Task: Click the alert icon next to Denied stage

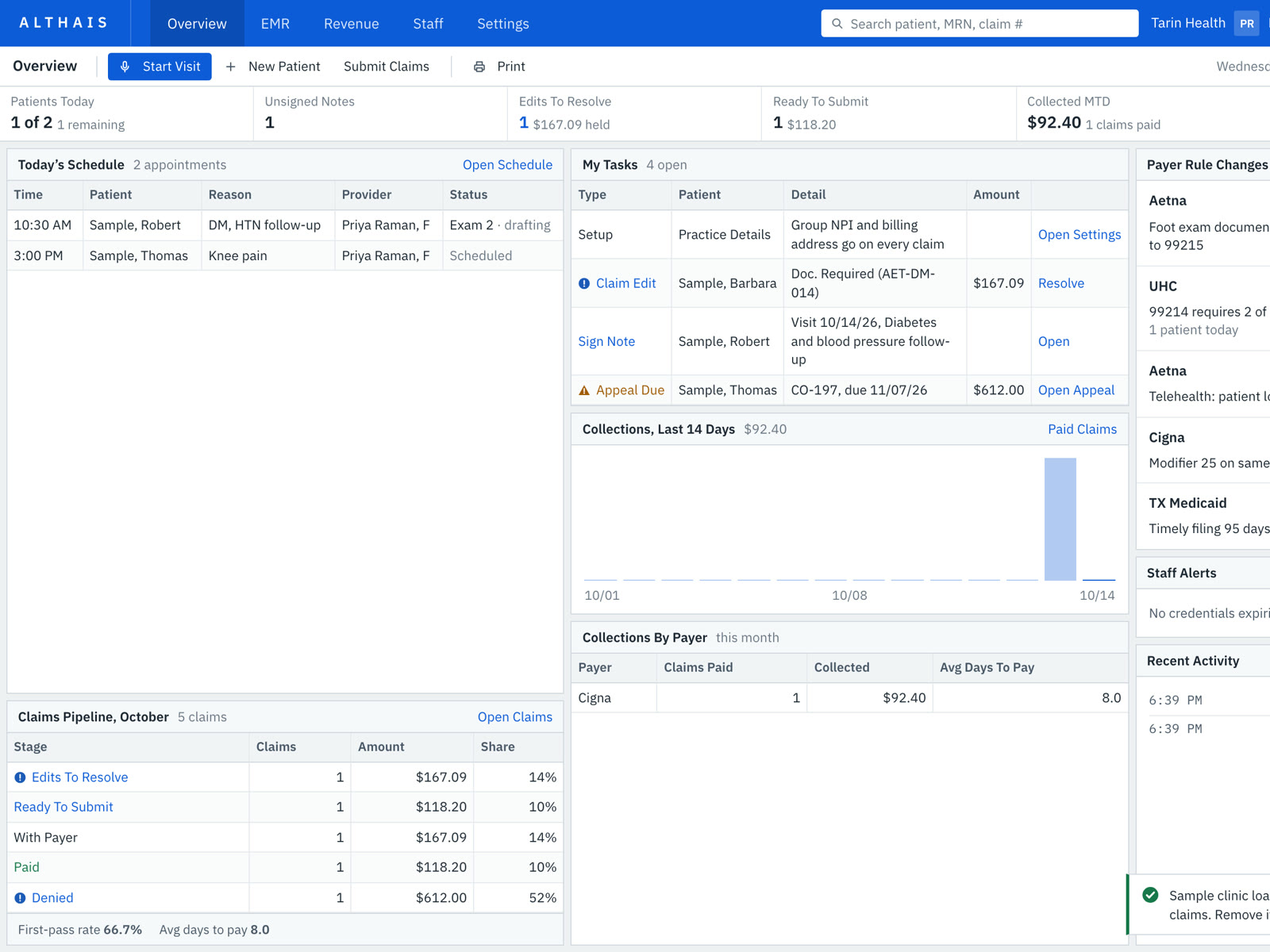Action: pos(20,898)
